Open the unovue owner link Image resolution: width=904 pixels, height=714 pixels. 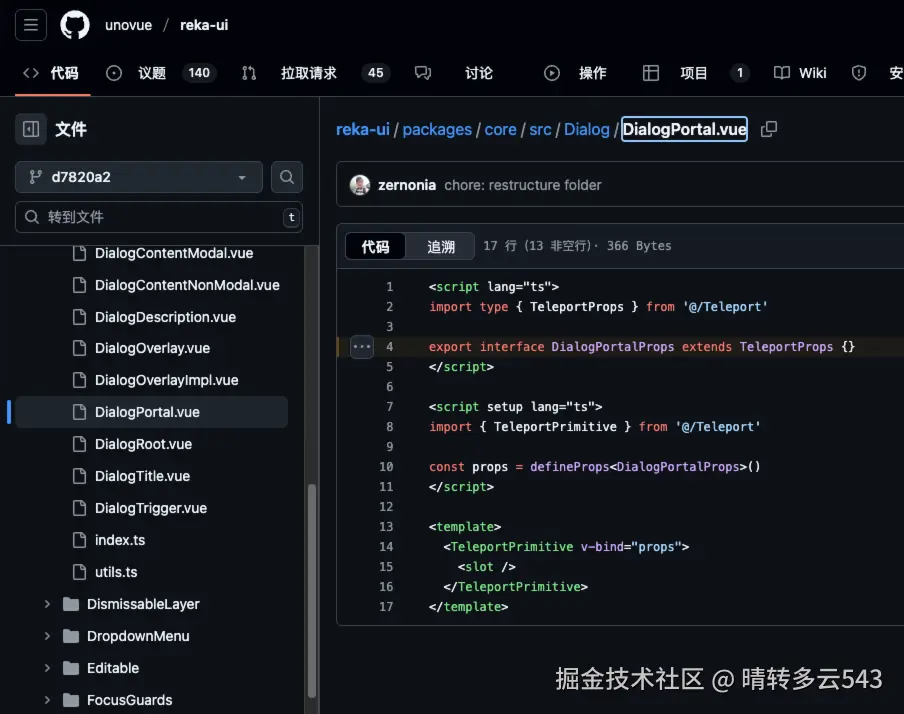click(128, 25)
